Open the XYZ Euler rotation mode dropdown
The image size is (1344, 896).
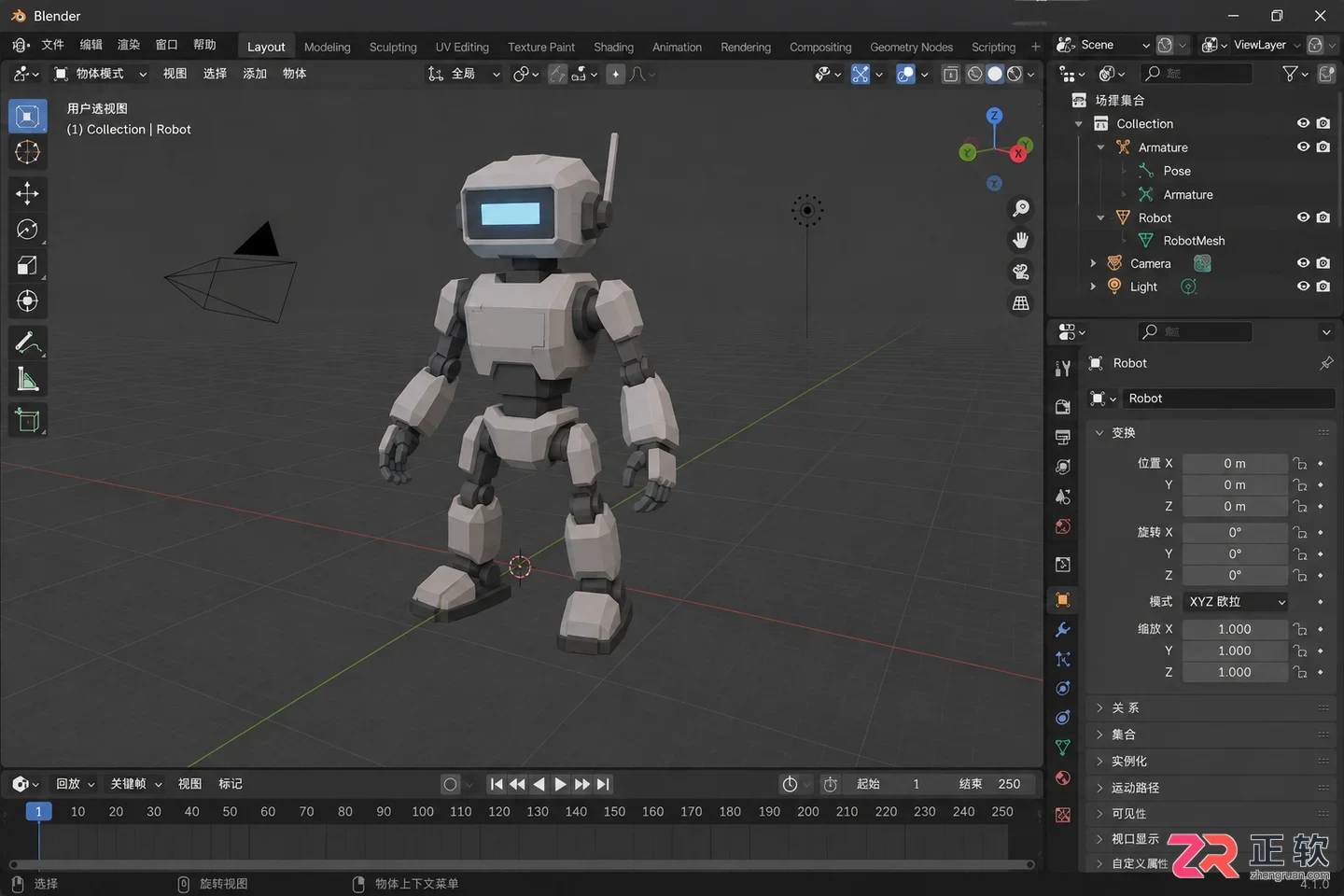1236,602
